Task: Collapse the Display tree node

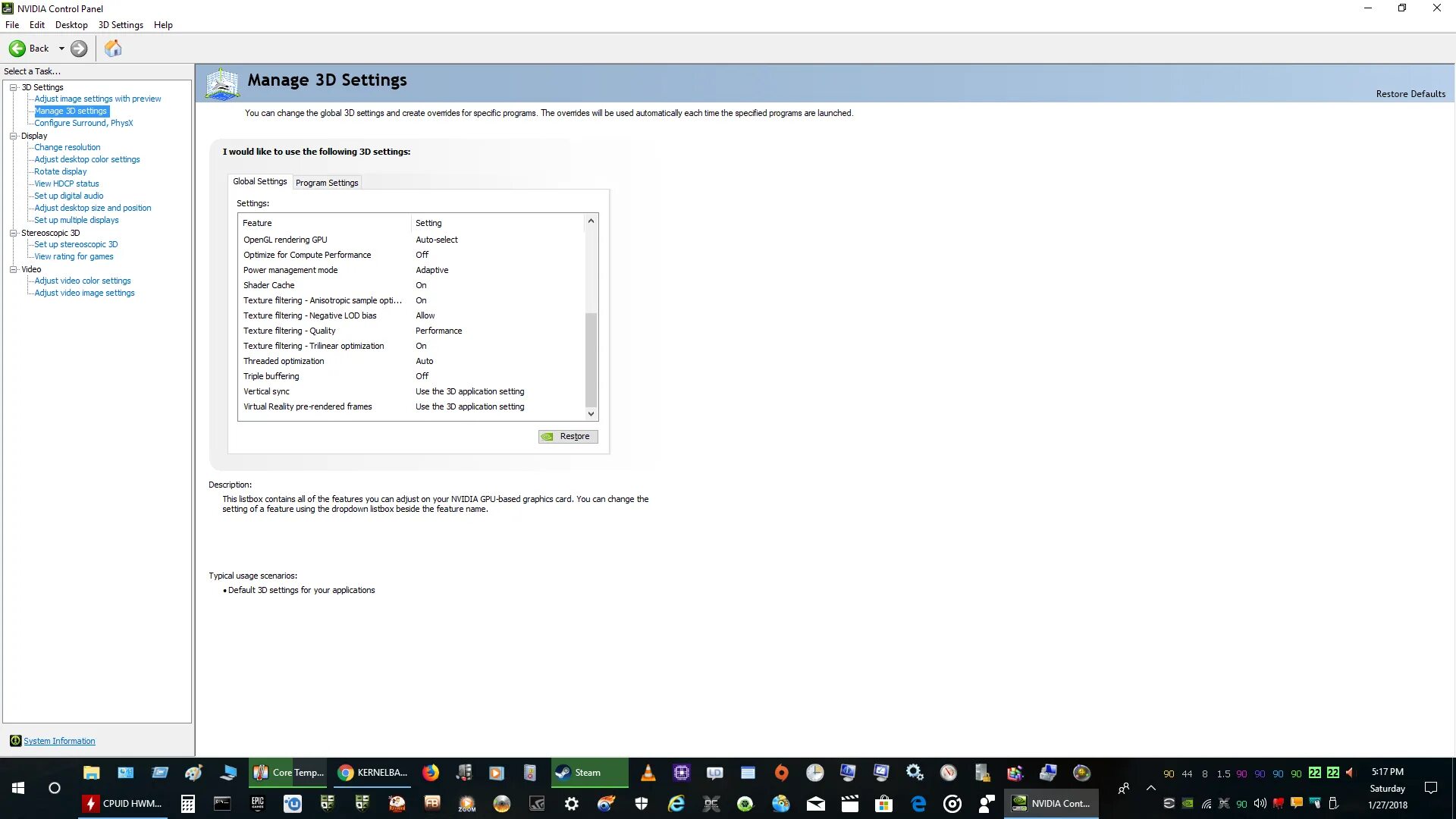Action: click(14, 136)
